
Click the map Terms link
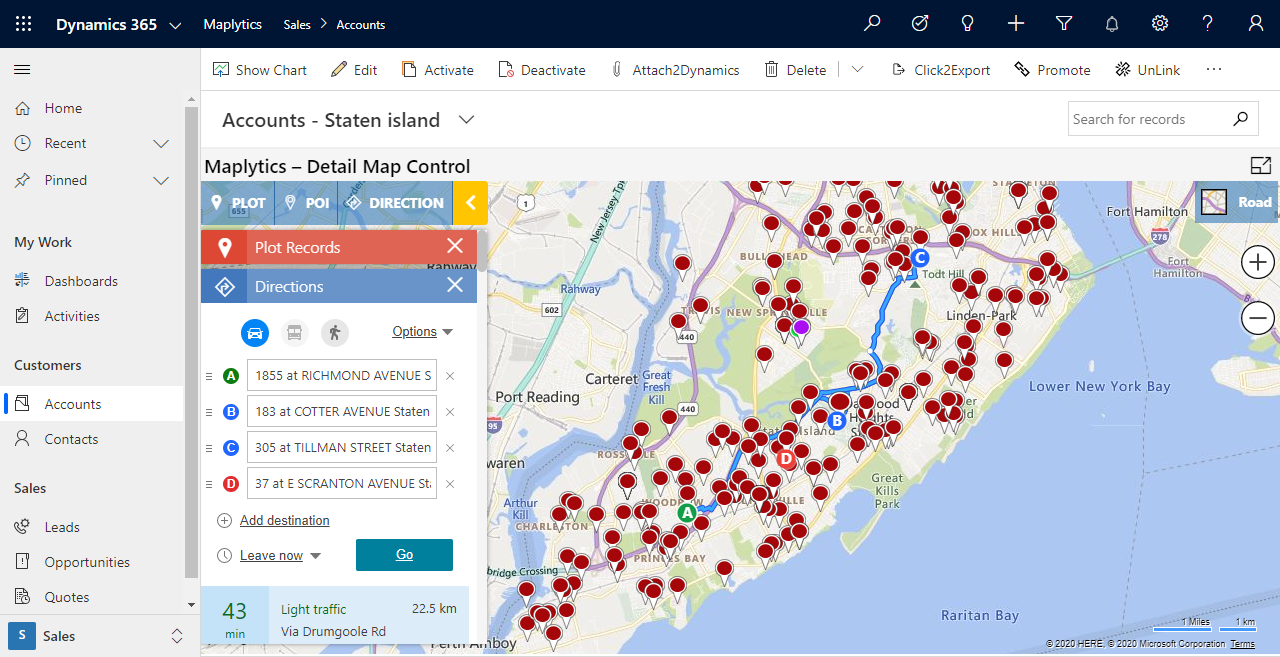[1243, 644]
